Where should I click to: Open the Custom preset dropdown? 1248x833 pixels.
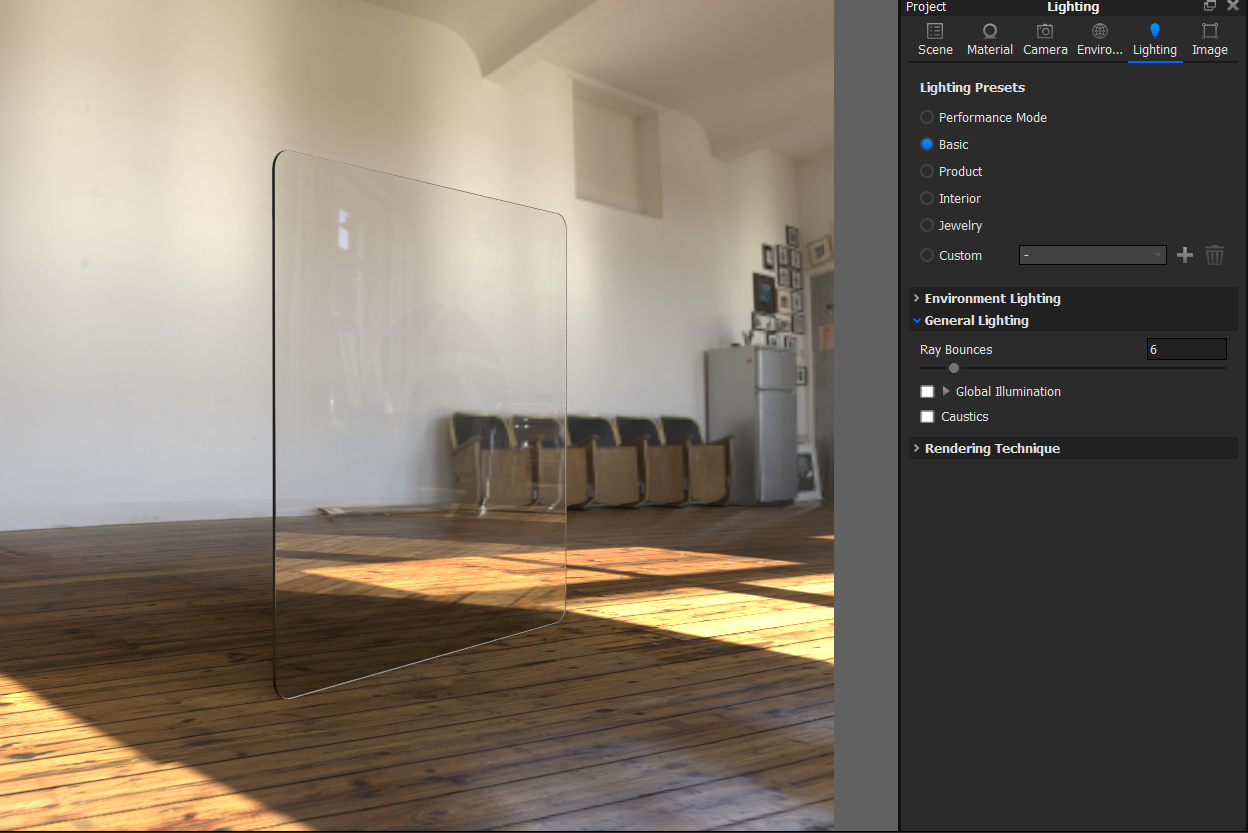1092,255
